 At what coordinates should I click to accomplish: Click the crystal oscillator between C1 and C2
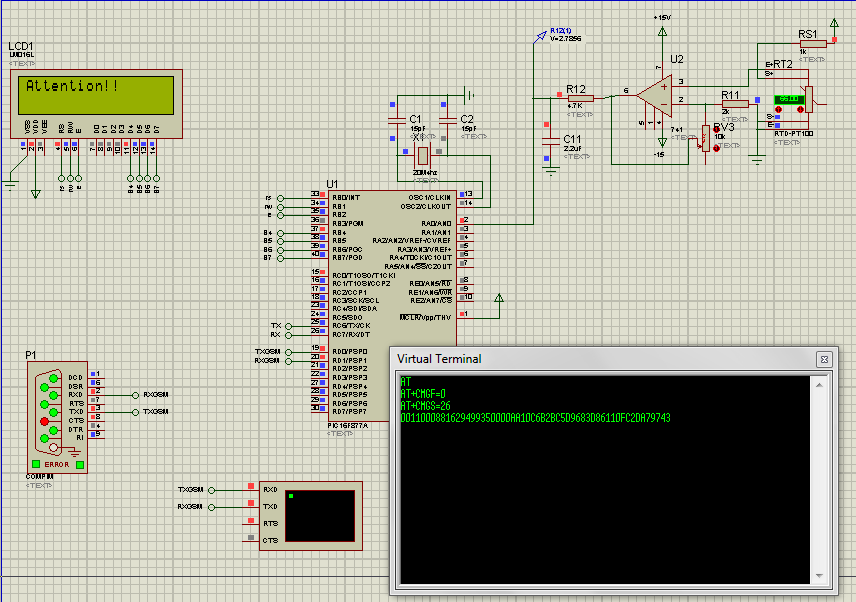pos(422,155)
